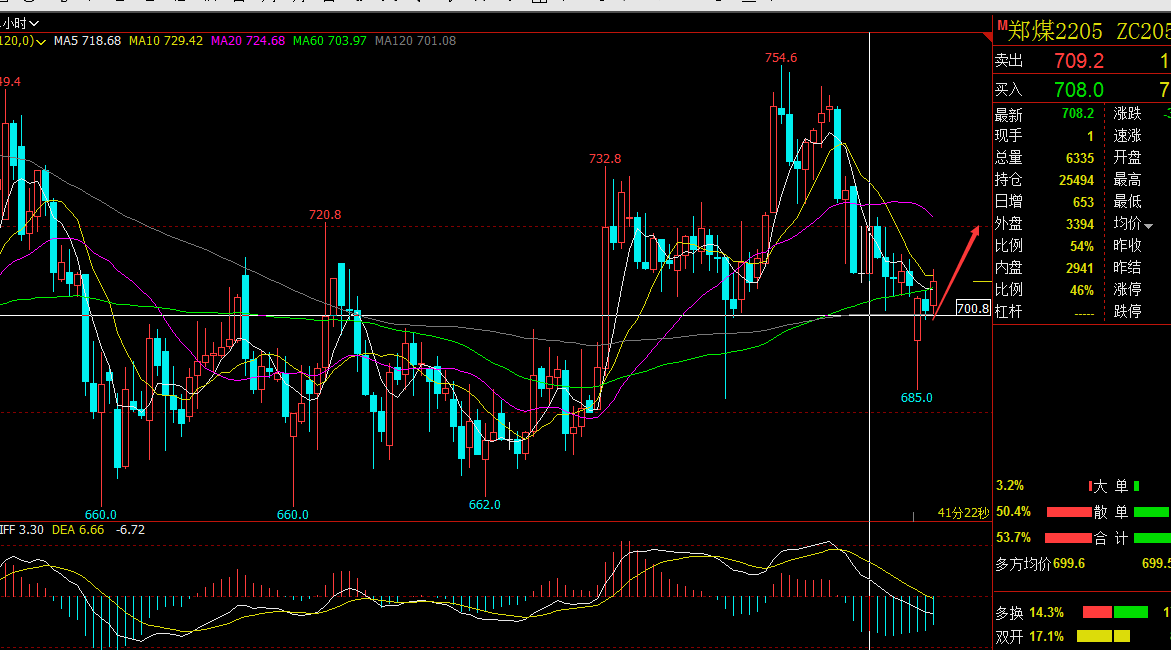Click the red M marker beside 郑煤2205
The height and width of the screenshot is (650, 1171).
pyautogui.click(x=1002, y=25)
